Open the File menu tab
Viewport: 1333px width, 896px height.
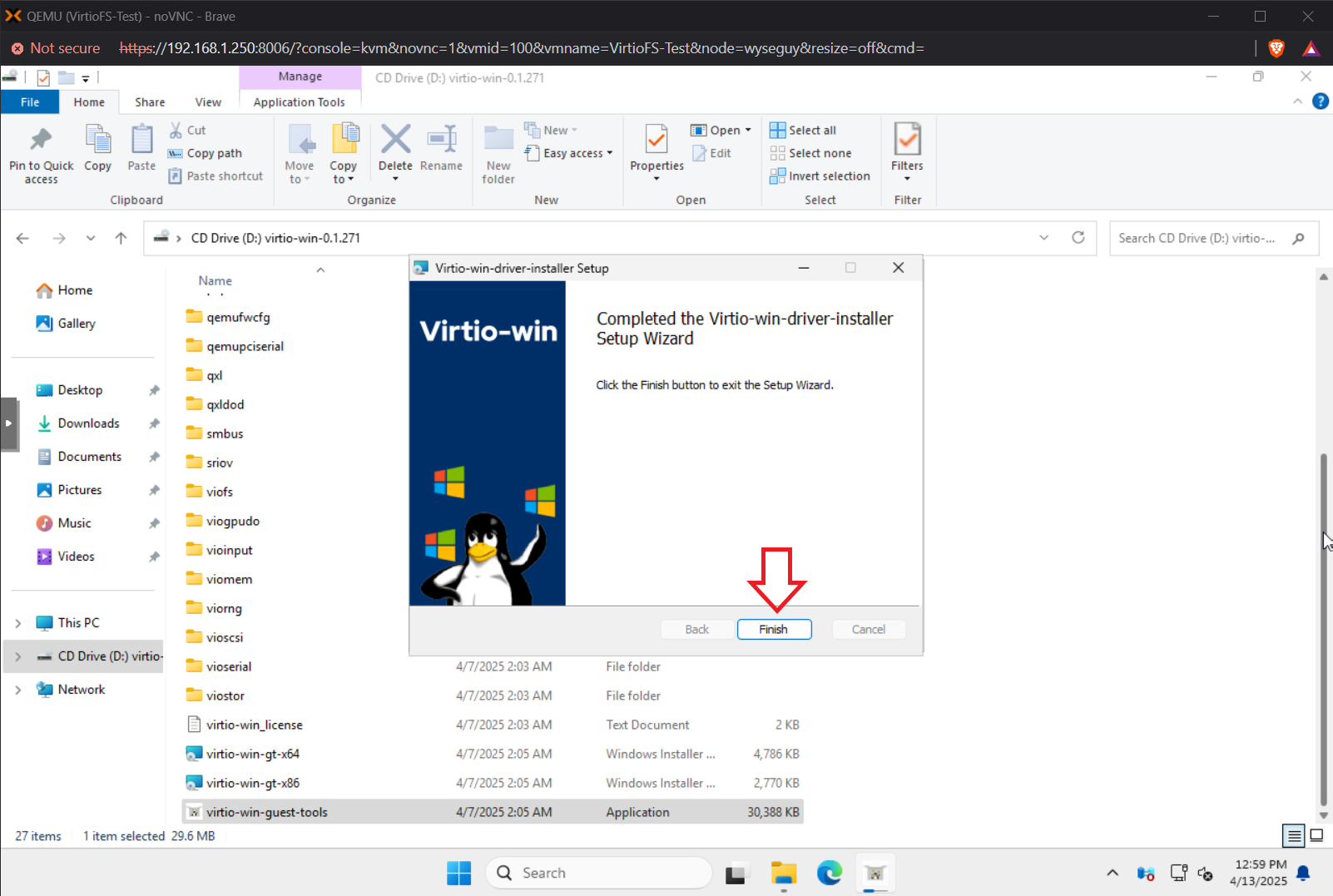30,101
